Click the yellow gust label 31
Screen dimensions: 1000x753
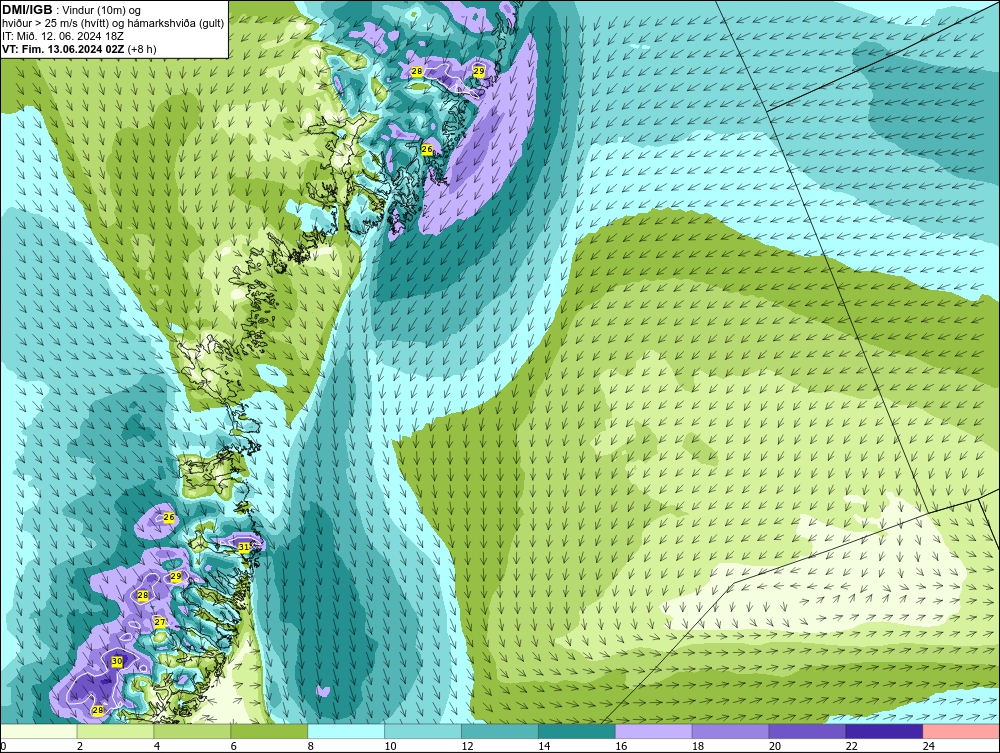(x=244, y=547)
